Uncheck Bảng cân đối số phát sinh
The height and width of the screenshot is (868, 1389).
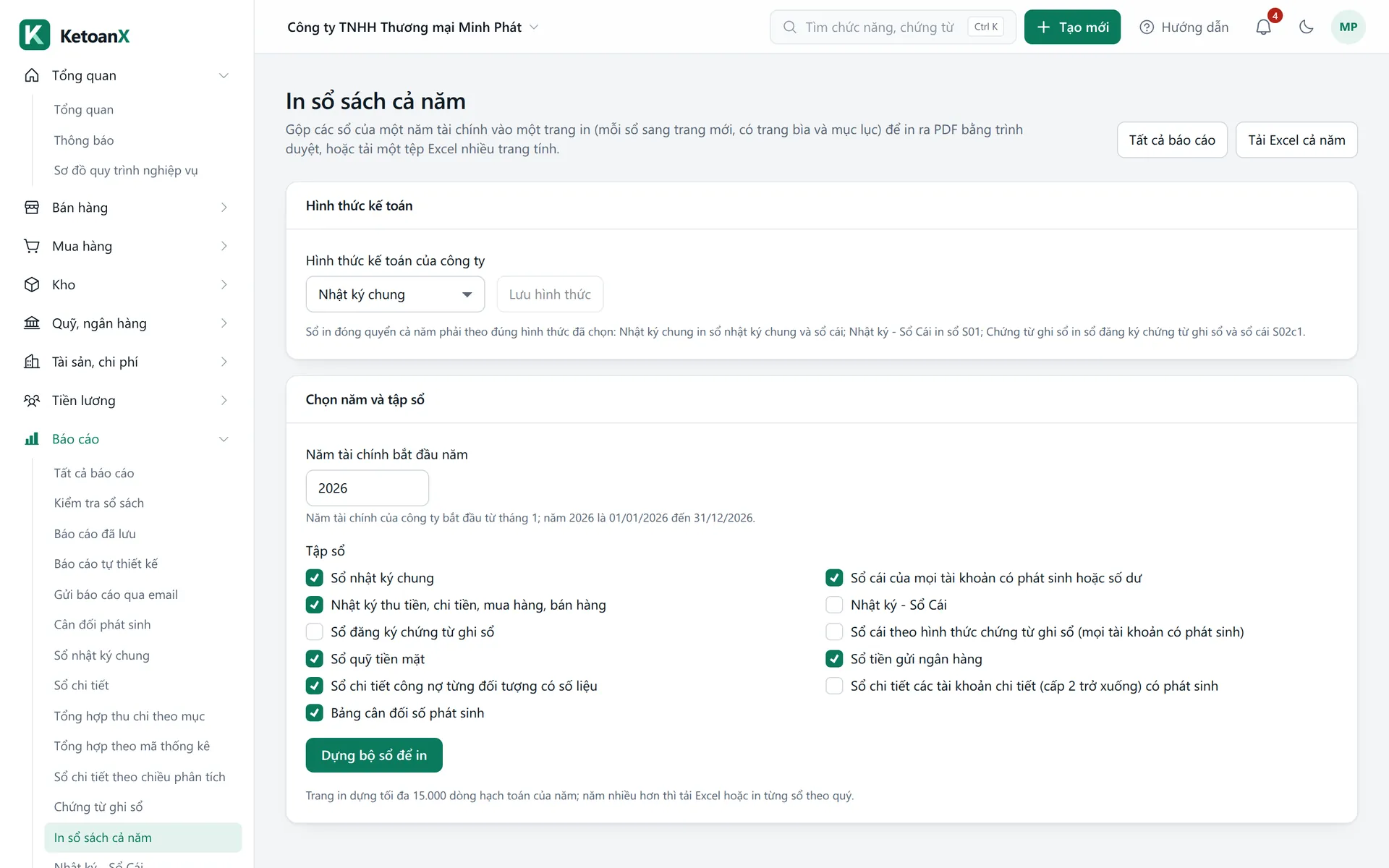point(314,713)
